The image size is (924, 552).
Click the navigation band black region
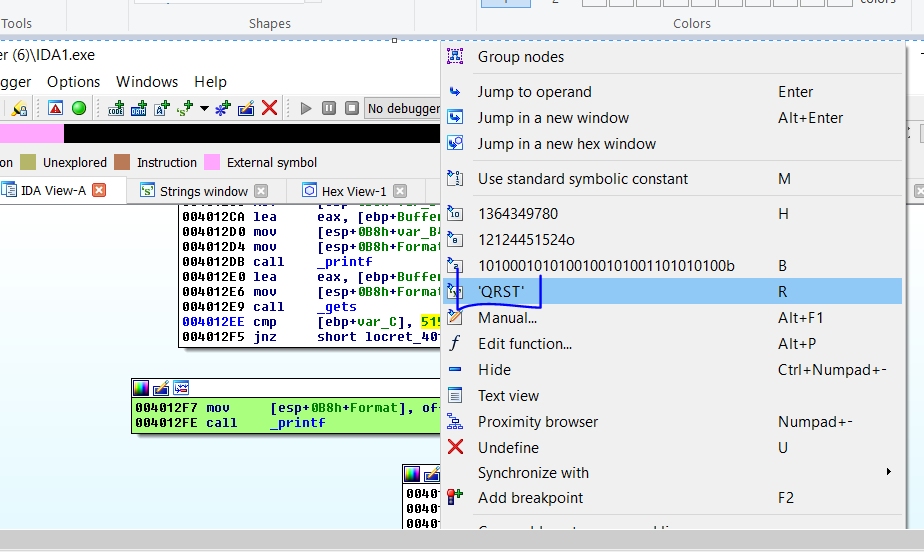[x=250, y=134]
